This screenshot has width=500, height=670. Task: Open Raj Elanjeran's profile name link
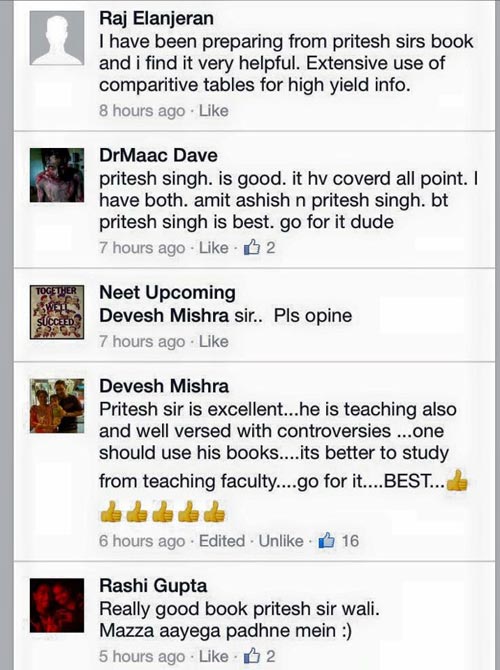156,18
